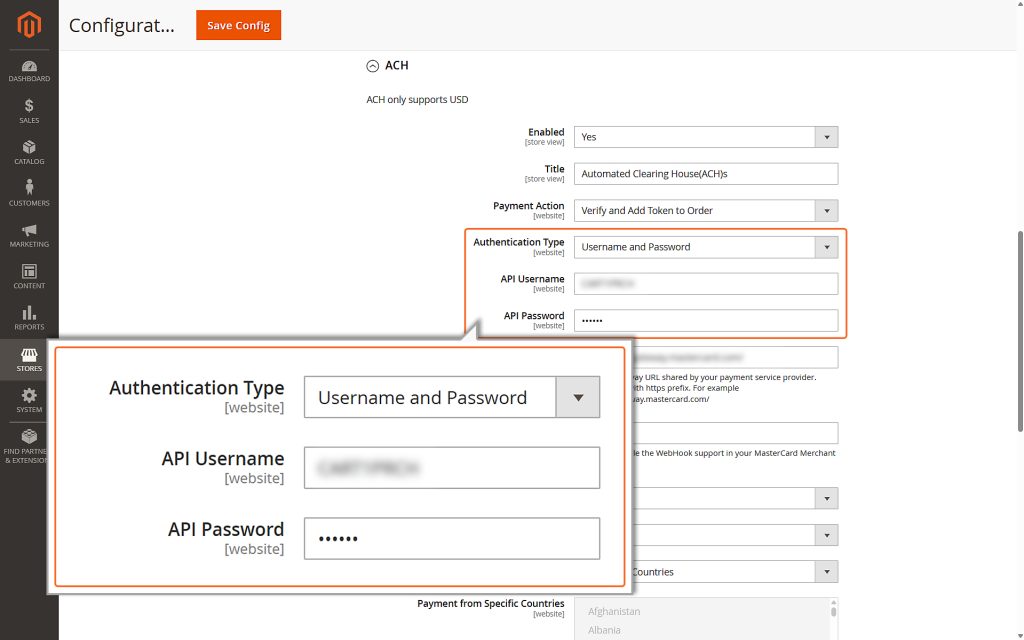Select Afghanistan in the countries list
Screen dimensions: 1024x640
click(x=614, y=611)
